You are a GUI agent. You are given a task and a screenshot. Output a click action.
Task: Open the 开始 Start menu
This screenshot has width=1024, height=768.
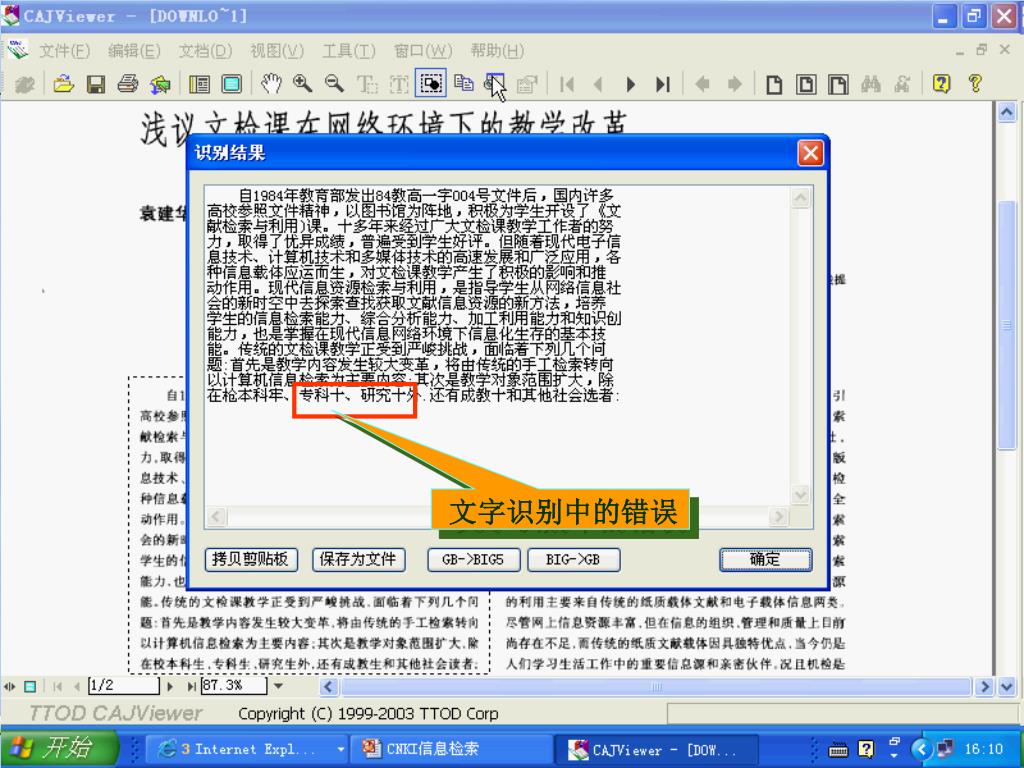59,748
